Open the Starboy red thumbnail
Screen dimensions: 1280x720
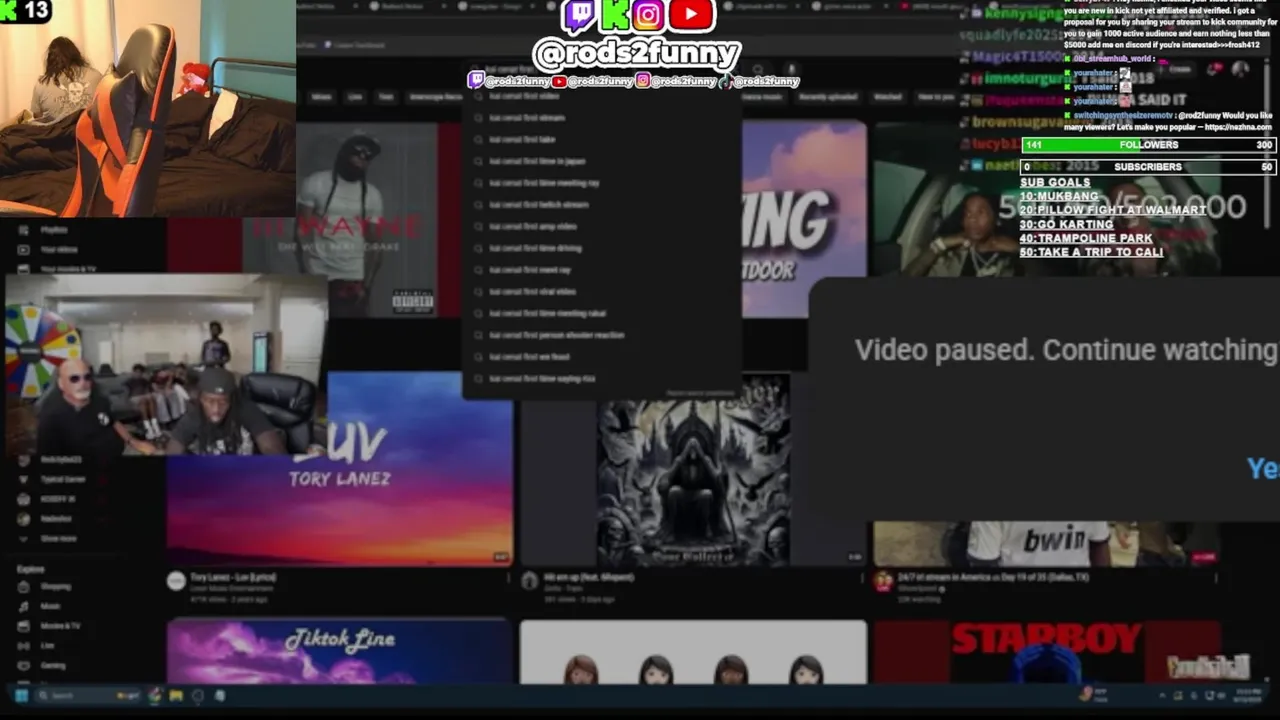1047,651
